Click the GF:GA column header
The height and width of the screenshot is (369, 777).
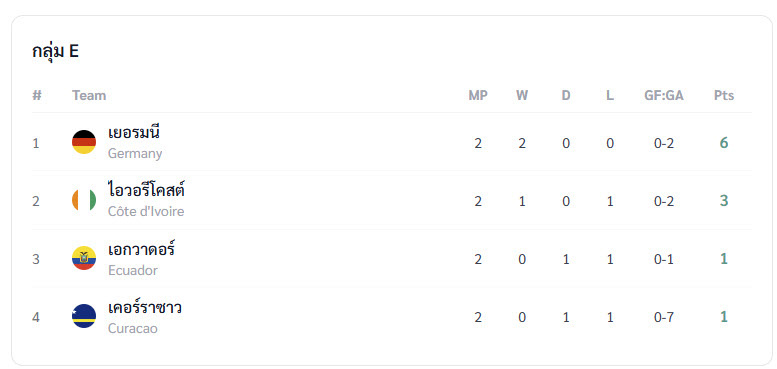point(664,95)
